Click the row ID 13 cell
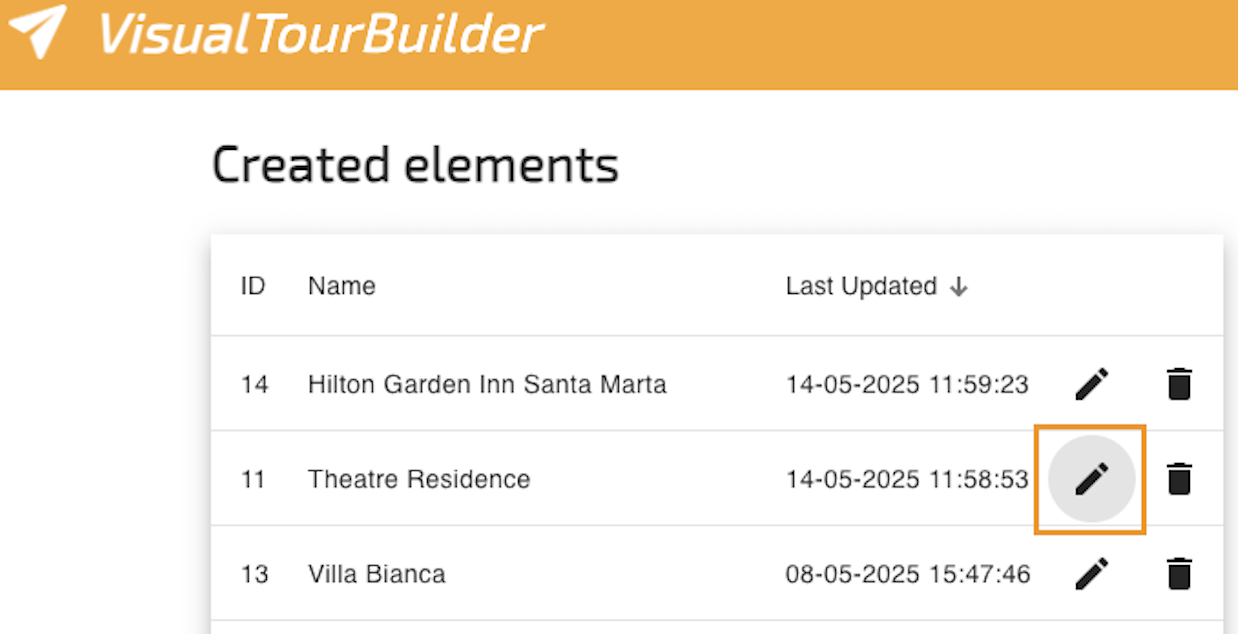 (255, 574)
